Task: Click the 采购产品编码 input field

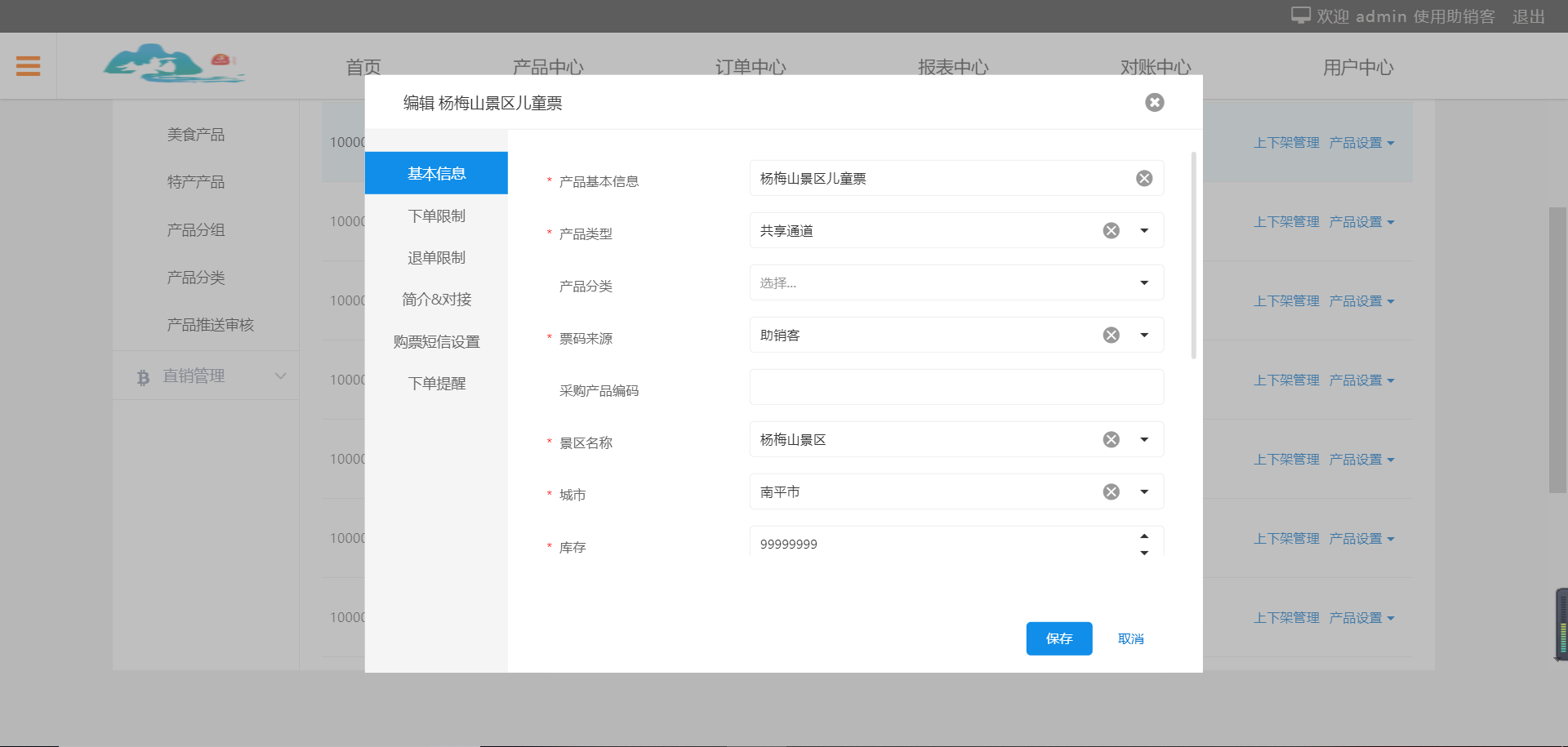Action: 955,388
